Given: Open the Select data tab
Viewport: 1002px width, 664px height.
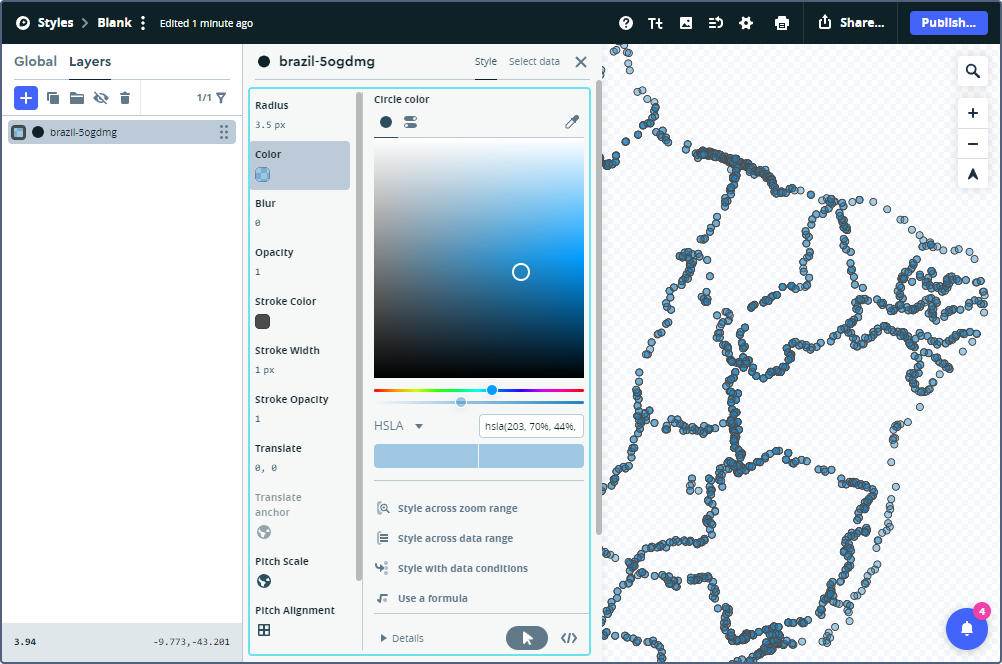Looking at the screenshot, I should click(534, 62).
